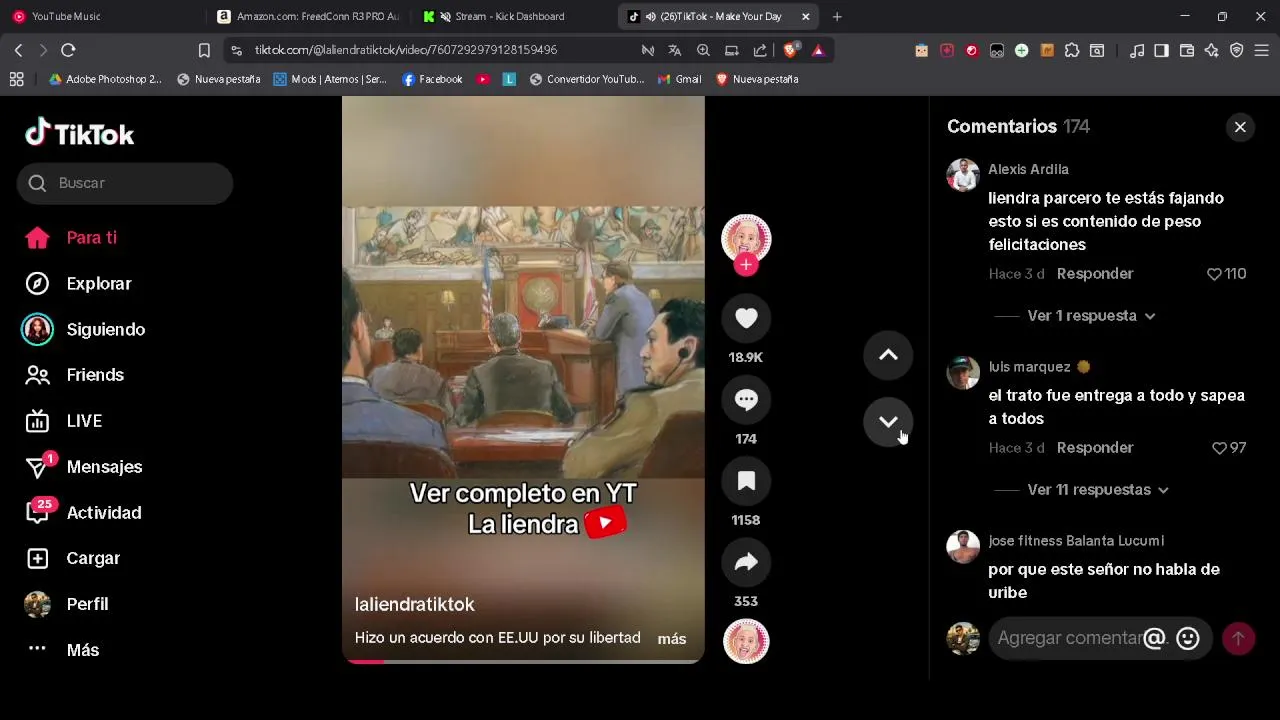
Task: Open a new browser tab
Action: [837, 17]
